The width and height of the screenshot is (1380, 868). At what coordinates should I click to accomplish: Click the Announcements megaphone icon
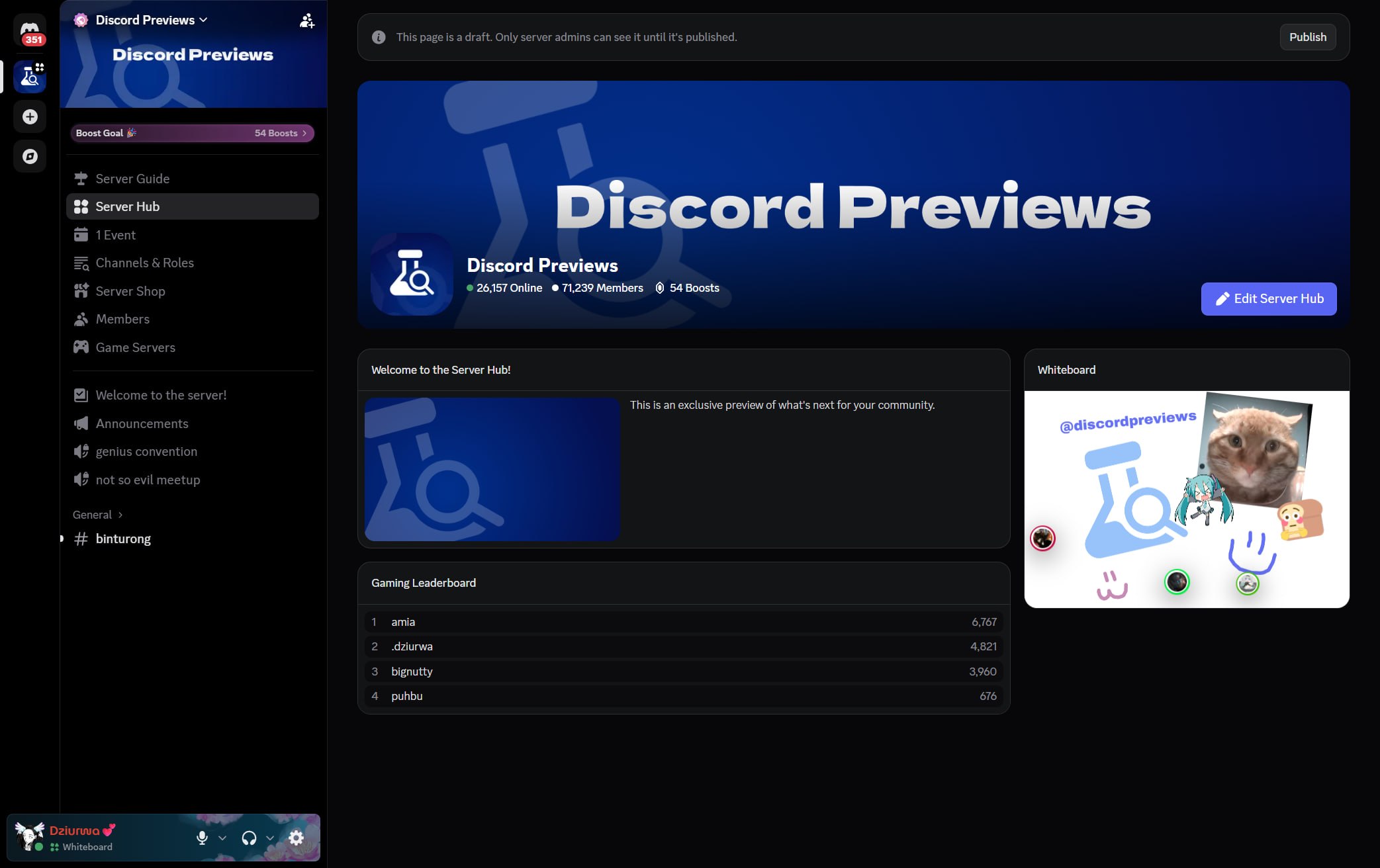[81, 423]
